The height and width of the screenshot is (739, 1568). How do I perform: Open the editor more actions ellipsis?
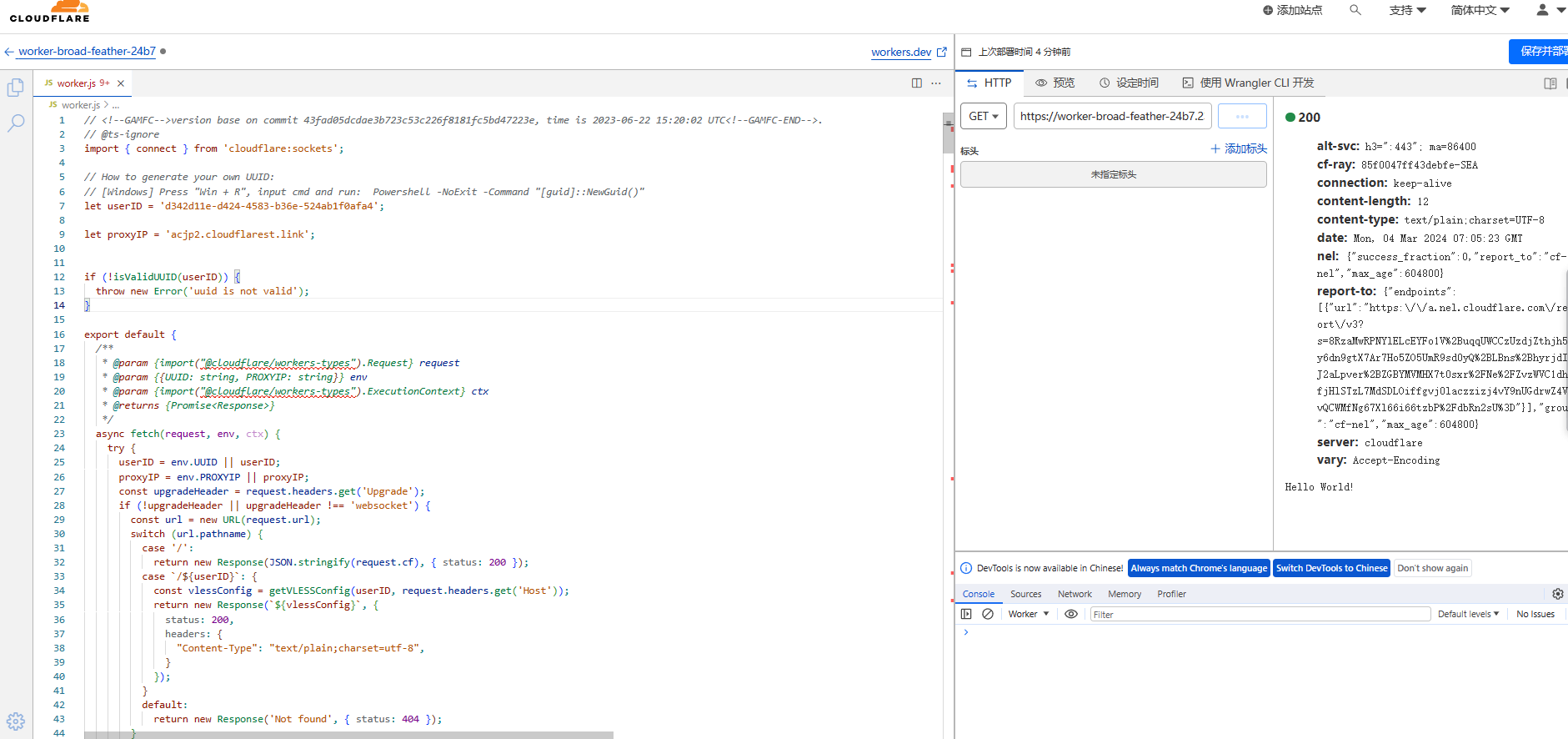point(936,83)
